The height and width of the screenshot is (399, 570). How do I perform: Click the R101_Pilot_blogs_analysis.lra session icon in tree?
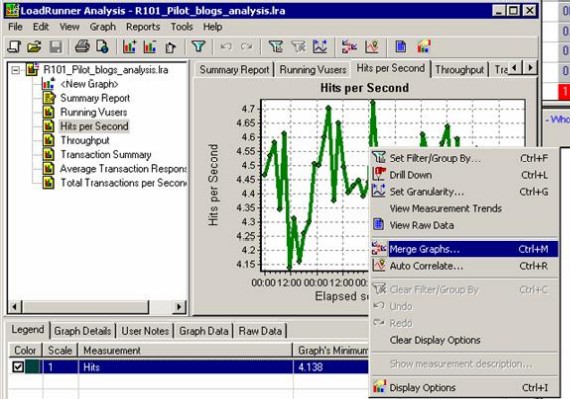[32, 69]
